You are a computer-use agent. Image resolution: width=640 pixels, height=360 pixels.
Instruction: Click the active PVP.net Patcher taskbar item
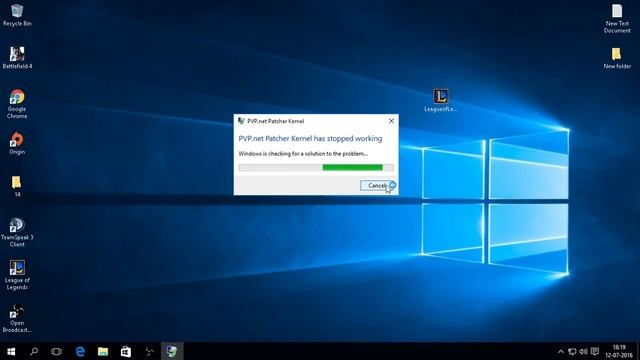tap(172, 351)
